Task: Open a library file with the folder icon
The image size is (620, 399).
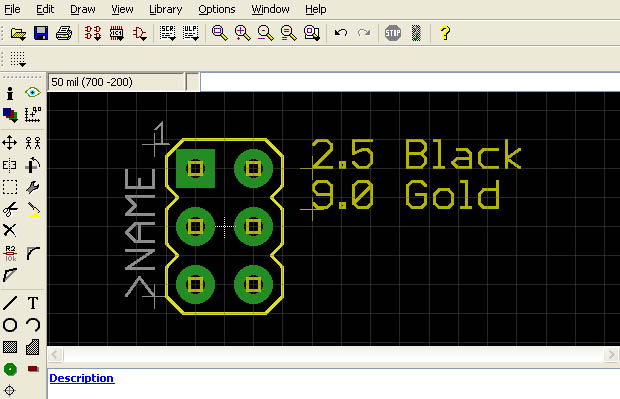Action: (x=18, y=33)
